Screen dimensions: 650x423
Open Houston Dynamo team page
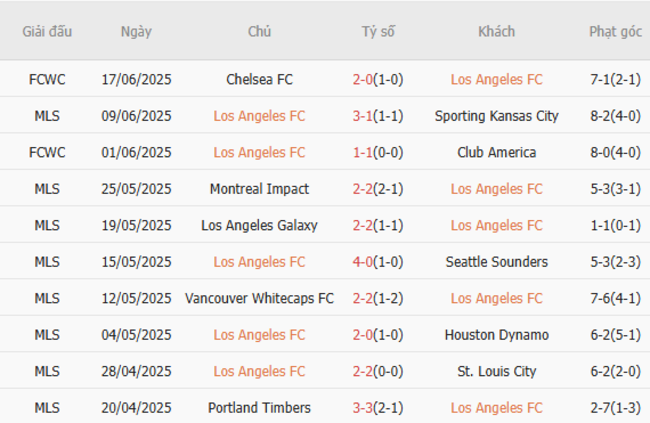[496, 335]
